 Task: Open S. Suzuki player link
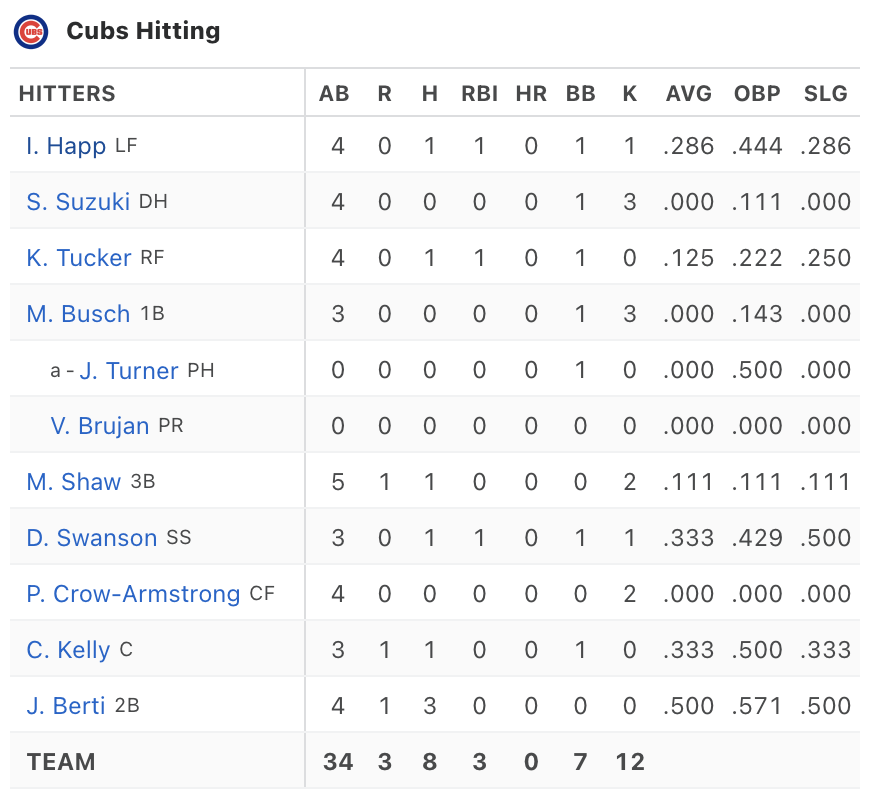point(78,202)
